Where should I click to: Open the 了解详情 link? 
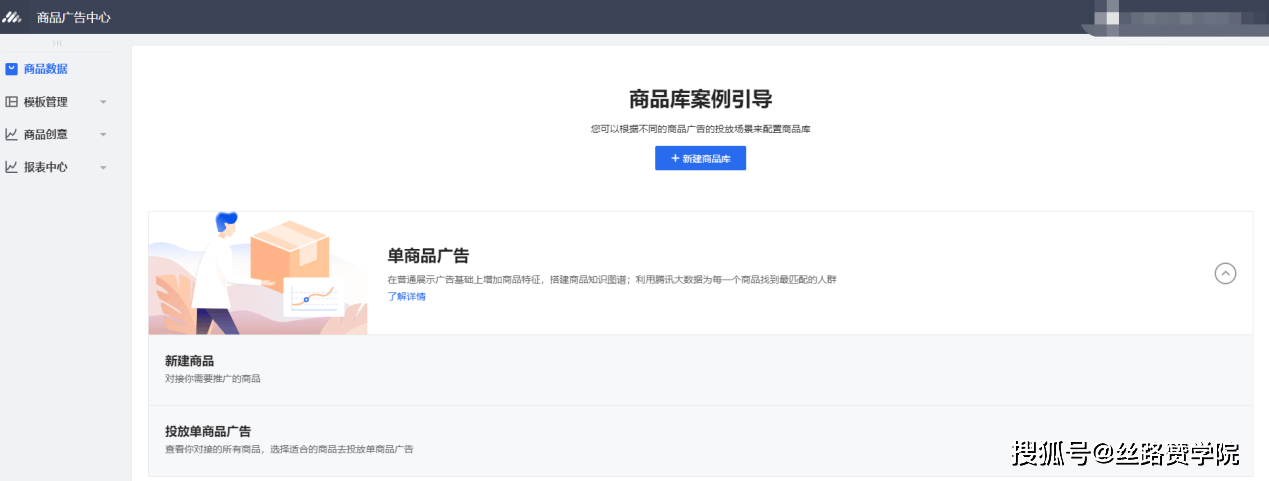coord(406,297)
